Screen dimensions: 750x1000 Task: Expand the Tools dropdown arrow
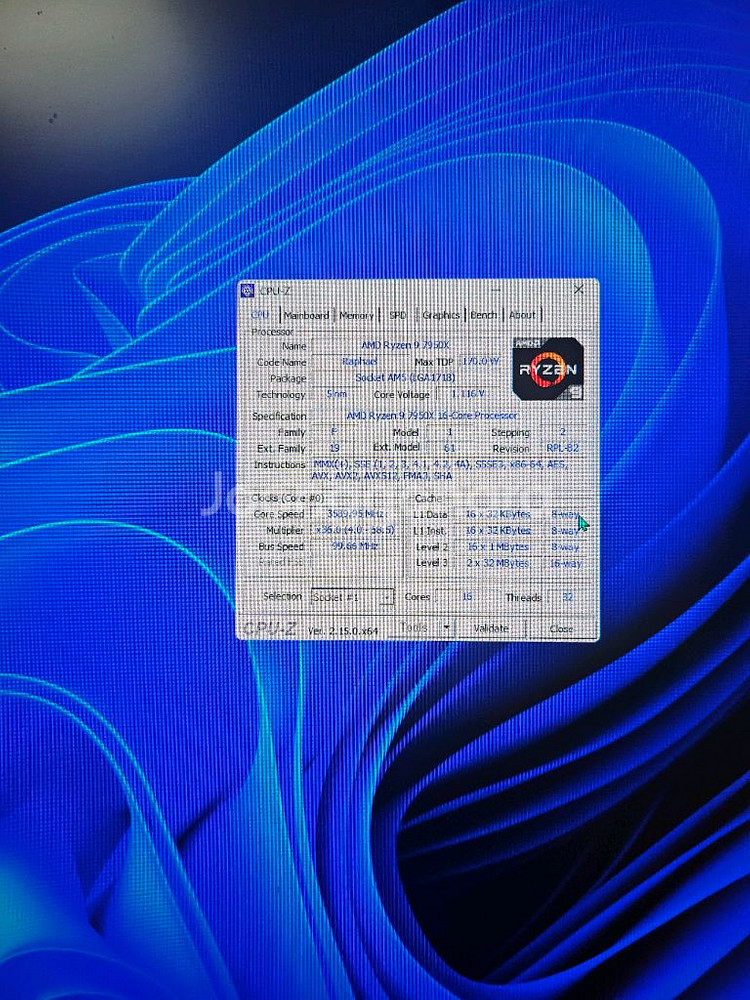click(x=446, y=628)
